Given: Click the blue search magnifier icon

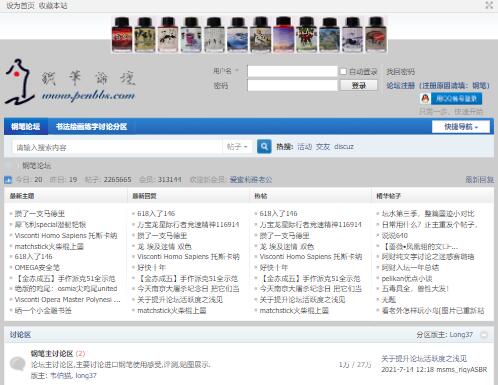Looking at the screenshot, I should coord(264,147).
